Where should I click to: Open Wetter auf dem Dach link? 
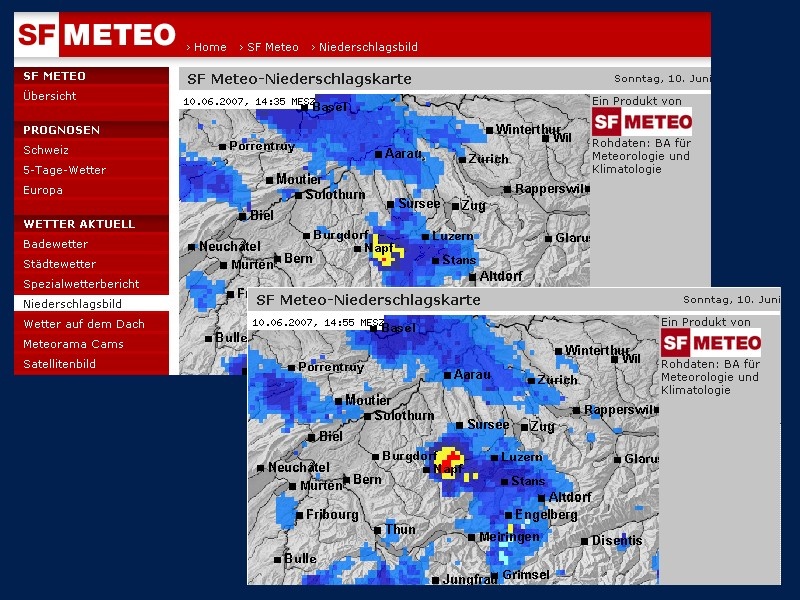pos(84,323)
